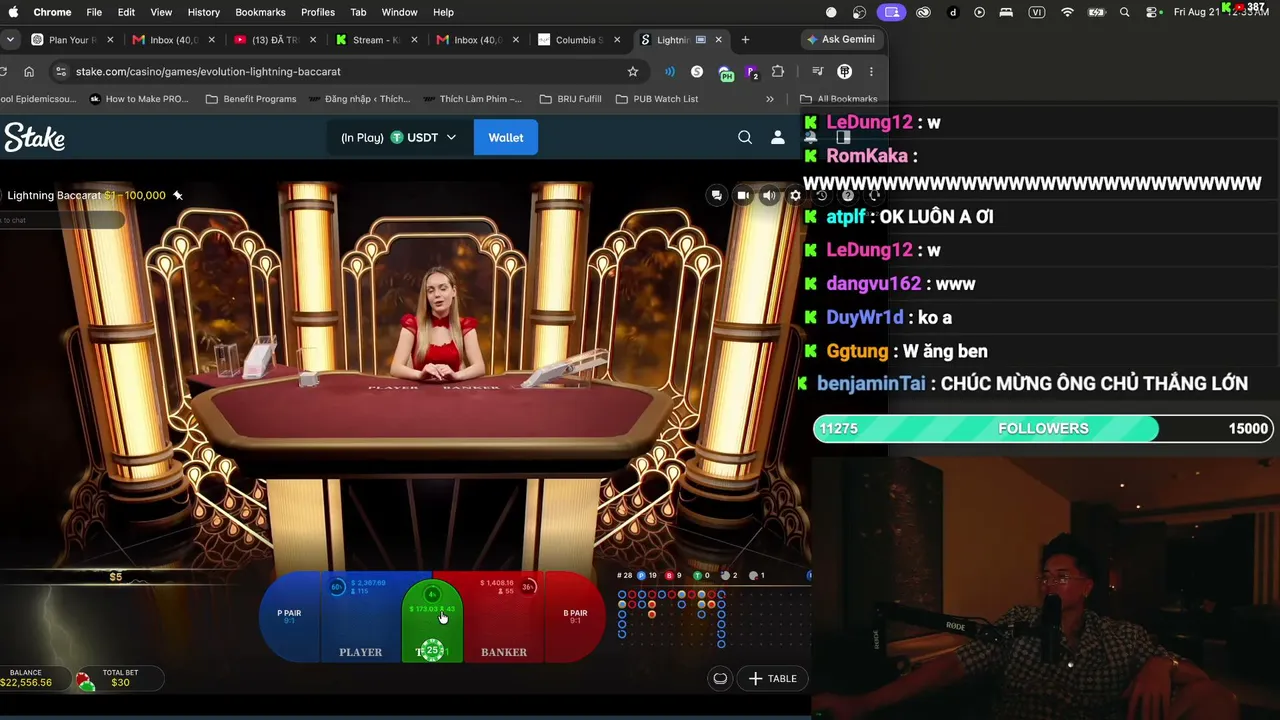
Task: Click the blue Wallet button
Action: pos(506,137)
